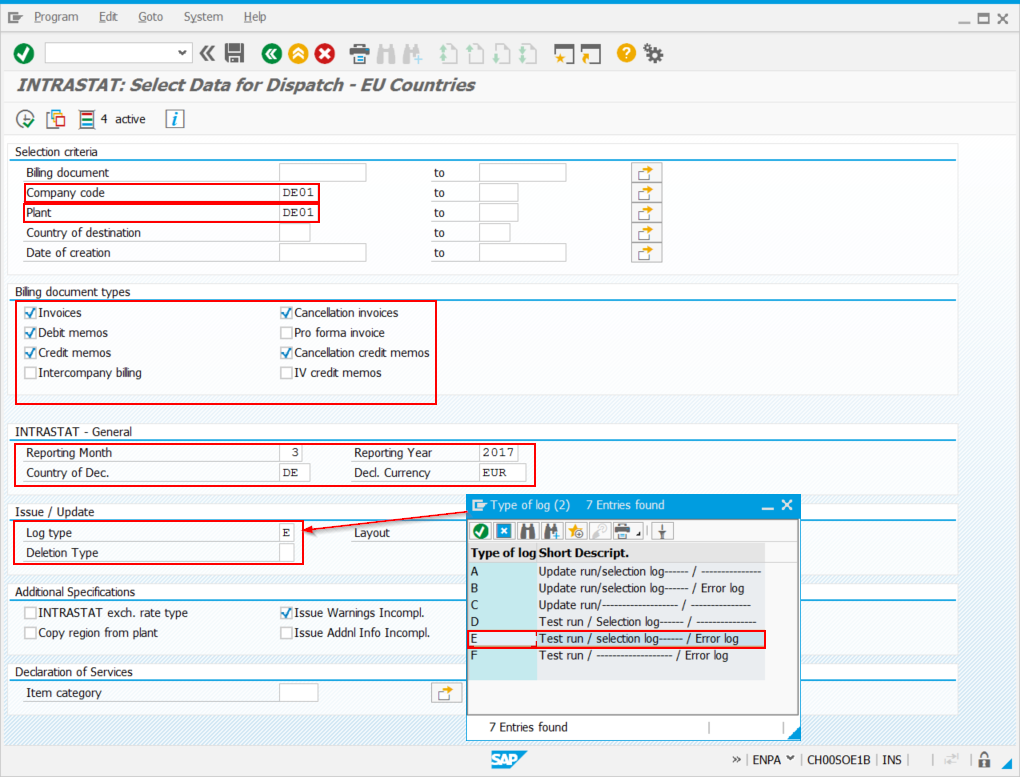Image resolution: width=1020 pixels, height=777 pixels.
Task: Click the popup Find binoculars icon
Action: 528,531
